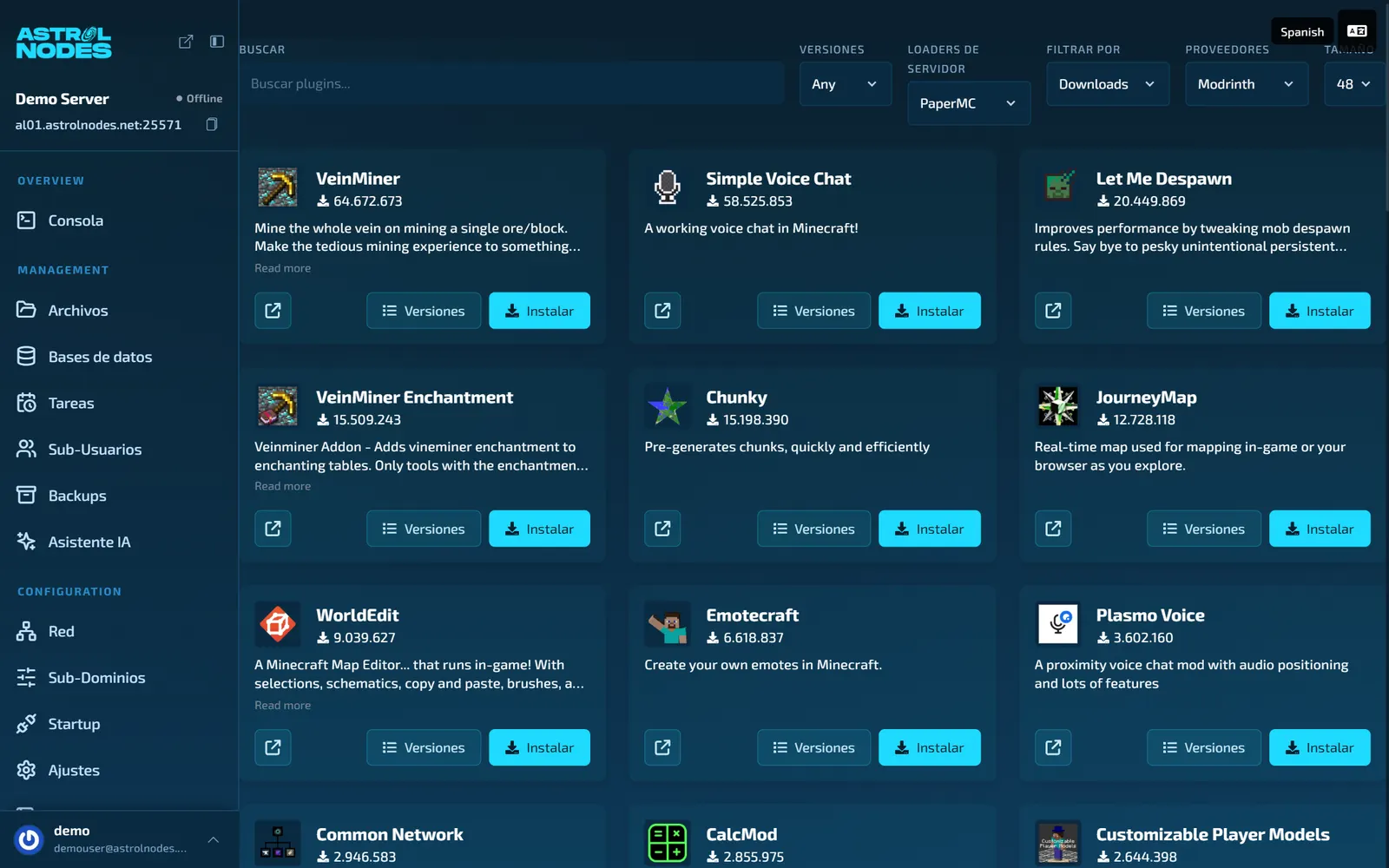This screenshot has width=1389, height=868.
Task: Click CalcMod calculator thumbnail
Action: click(668, 843)
